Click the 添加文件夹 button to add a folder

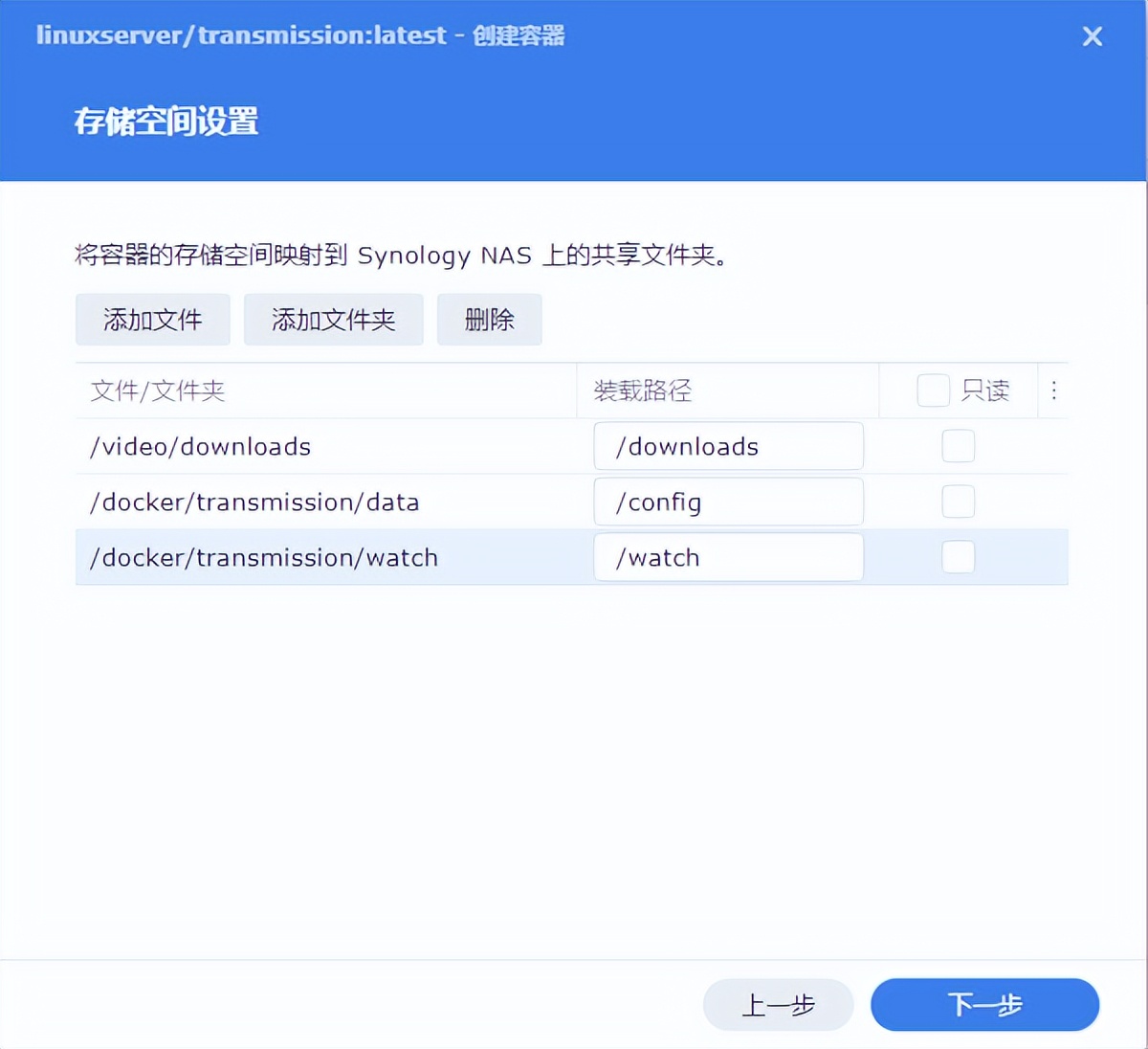[x=333, y=320]
